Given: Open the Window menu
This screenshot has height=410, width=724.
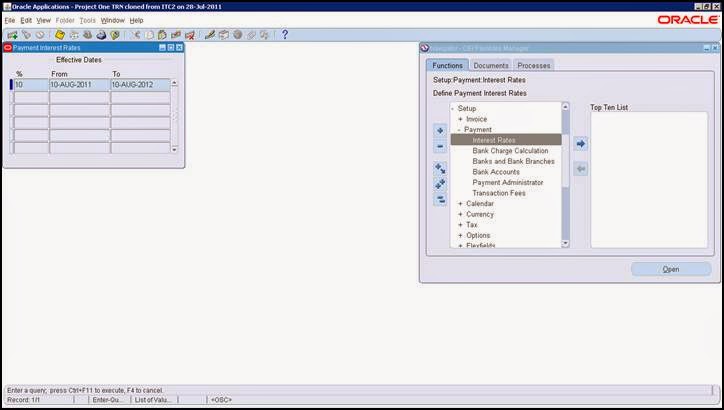Looking at the screenshot, I should (113, 20).
